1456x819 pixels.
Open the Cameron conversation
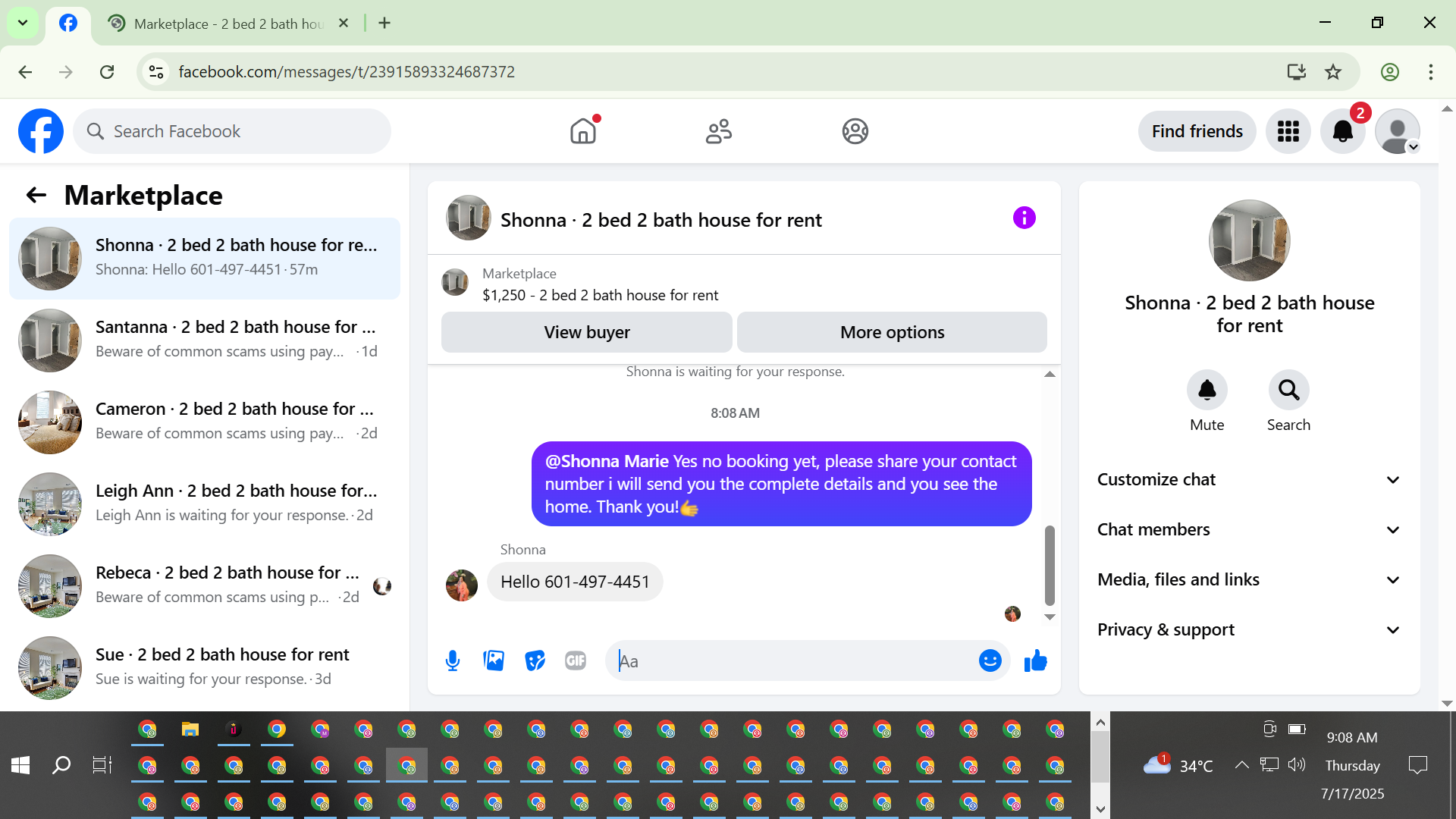tap(205, 422)
